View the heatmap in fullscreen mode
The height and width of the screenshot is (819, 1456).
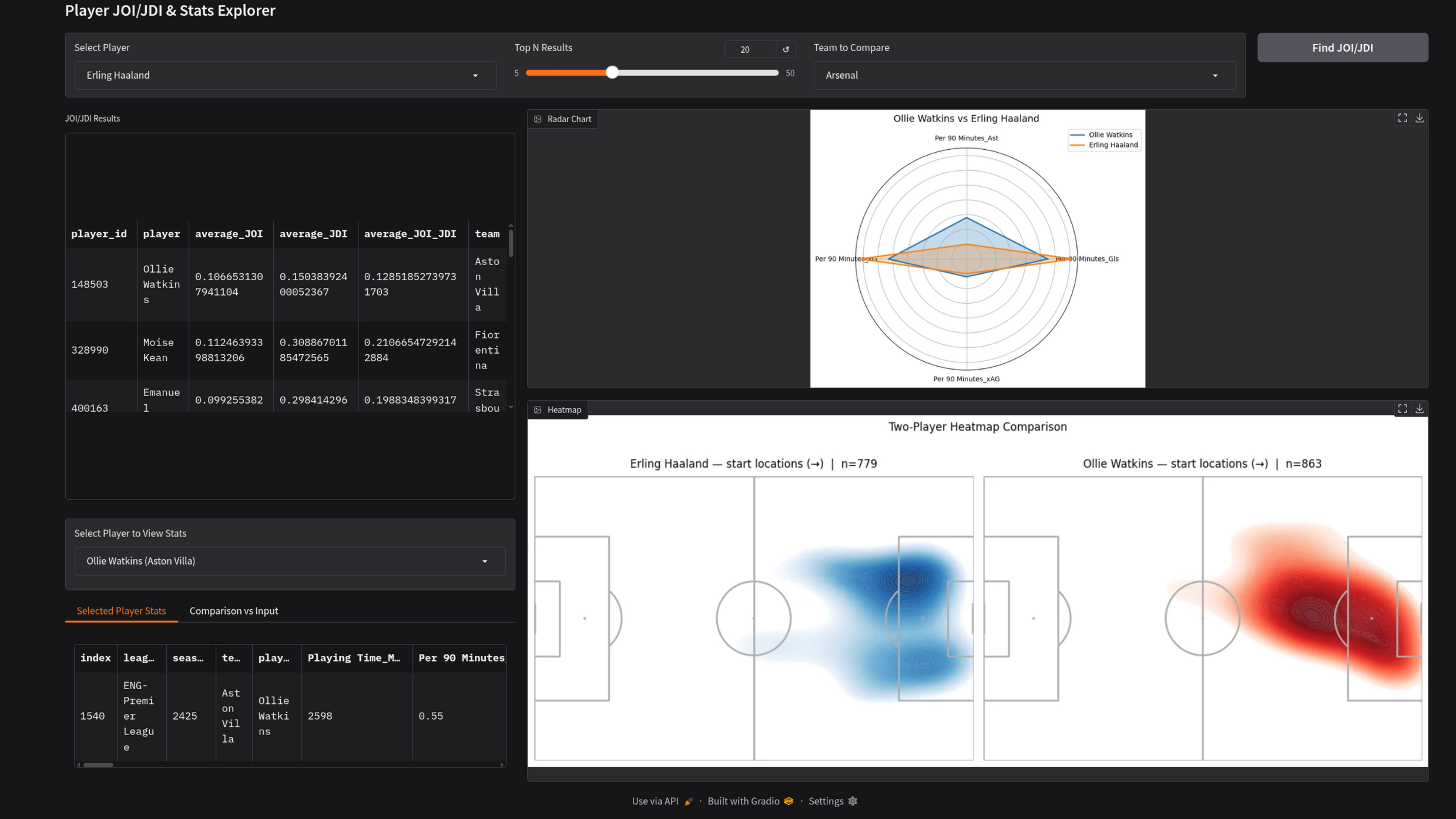1403,408
